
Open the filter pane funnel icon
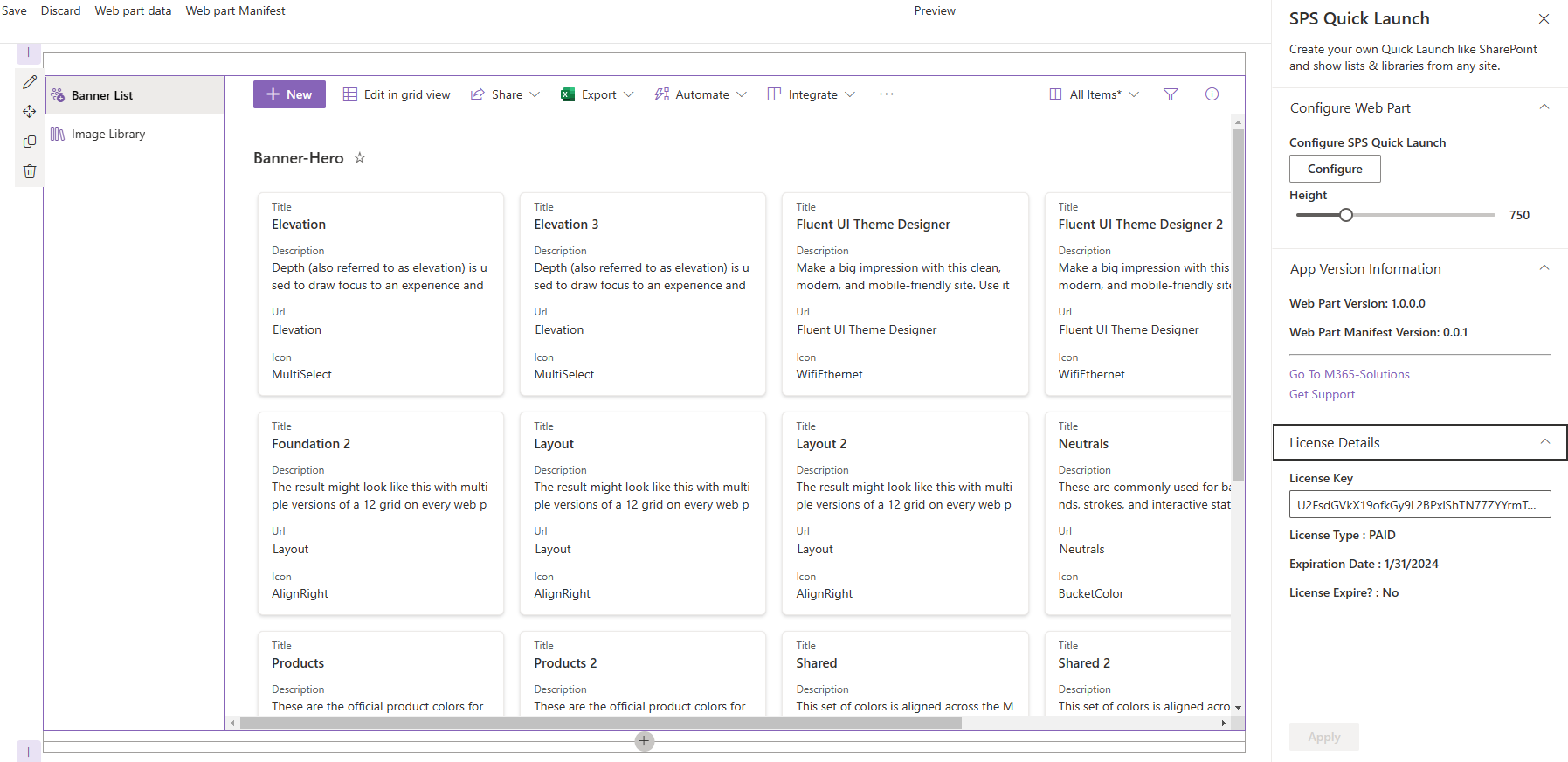click(1171, 94)
